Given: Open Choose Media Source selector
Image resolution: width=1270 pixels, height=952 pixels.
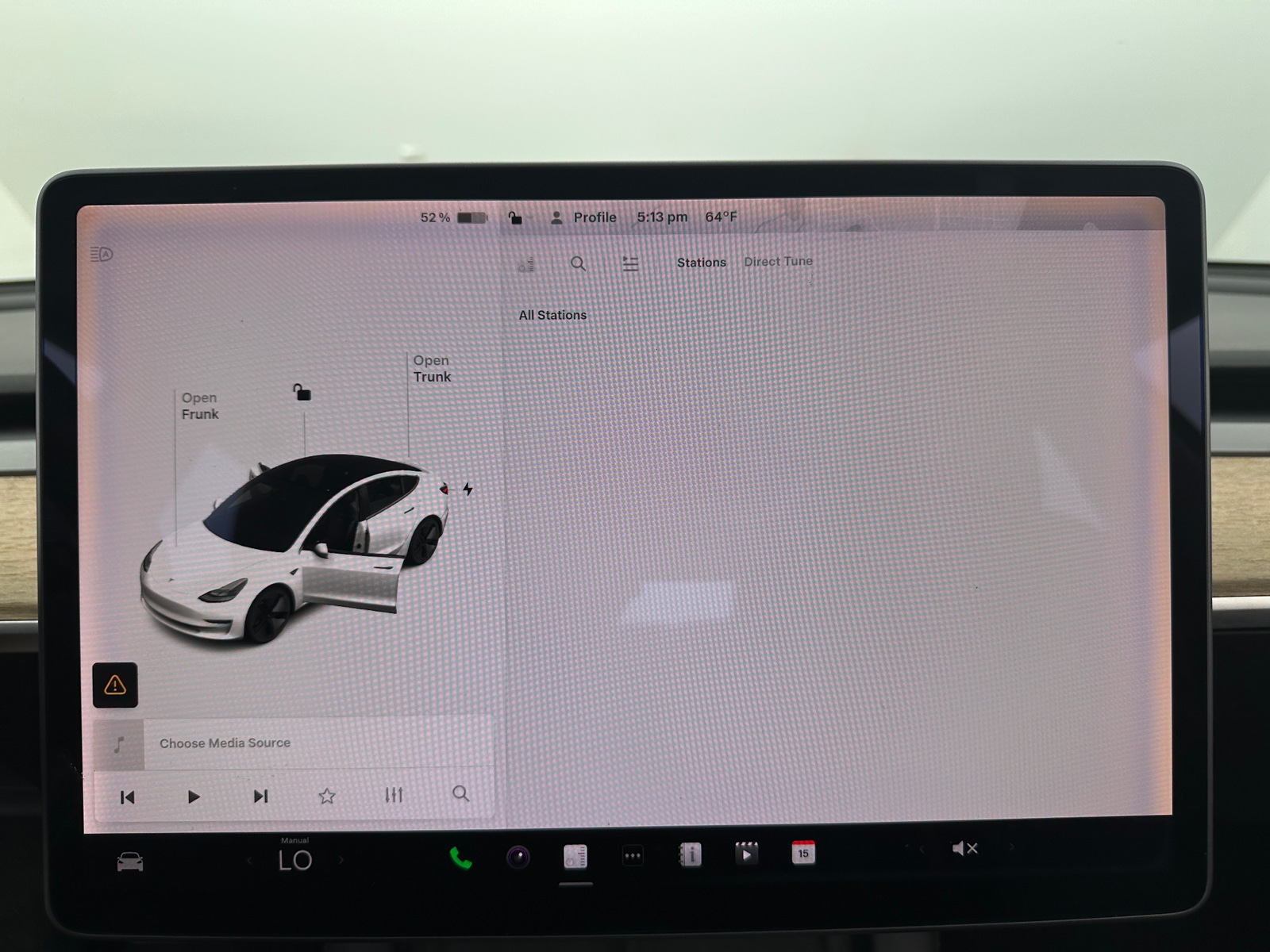Looking at the screenshot, I should point(225,743).
